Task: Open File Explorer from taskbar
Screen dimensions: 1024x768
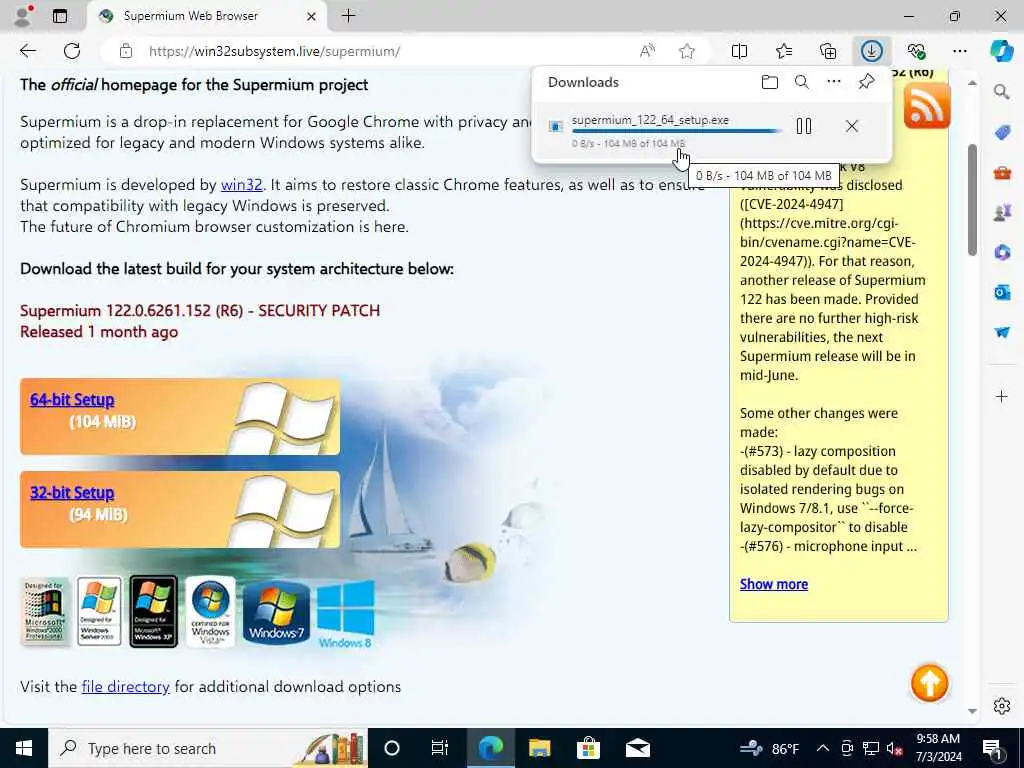Action: click(539, 748)
